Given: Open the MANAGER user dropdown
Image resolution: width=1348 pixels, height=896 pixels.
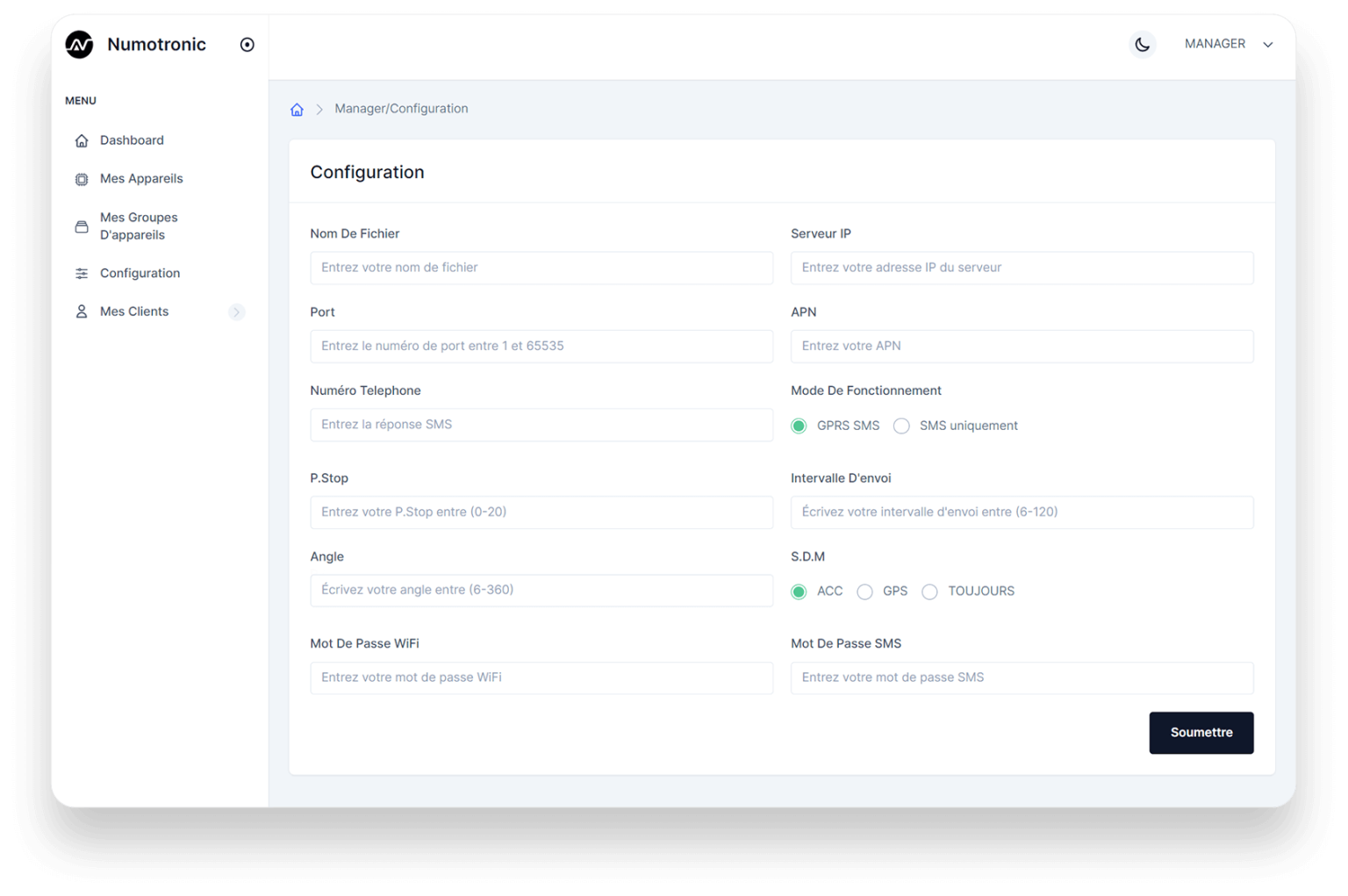Looking at the screenshot, I should tap(1228, 44).
